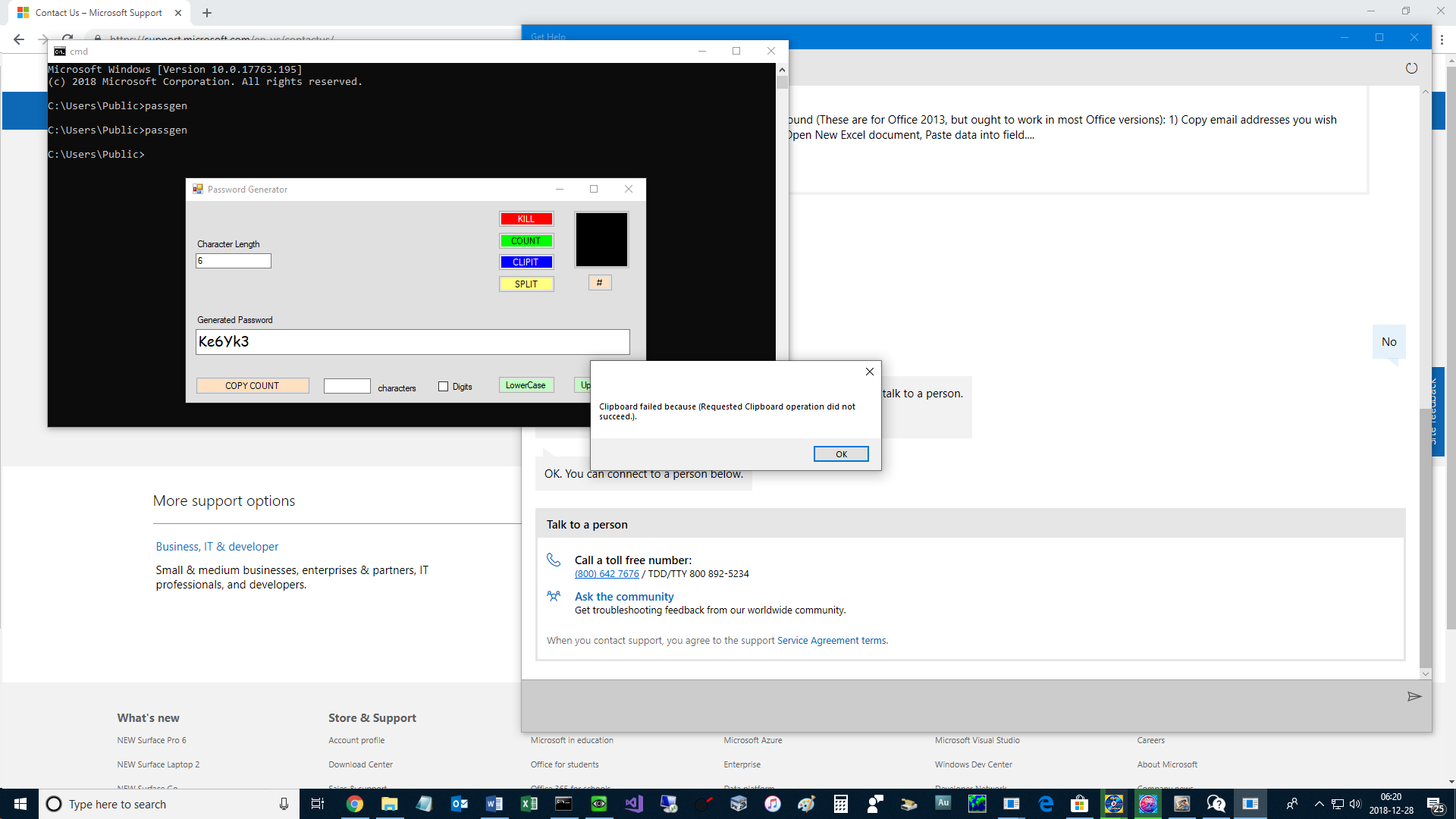Open Task View from taskbar
Viewport: 1456px width, 819px height.
[x=318, y=804]
